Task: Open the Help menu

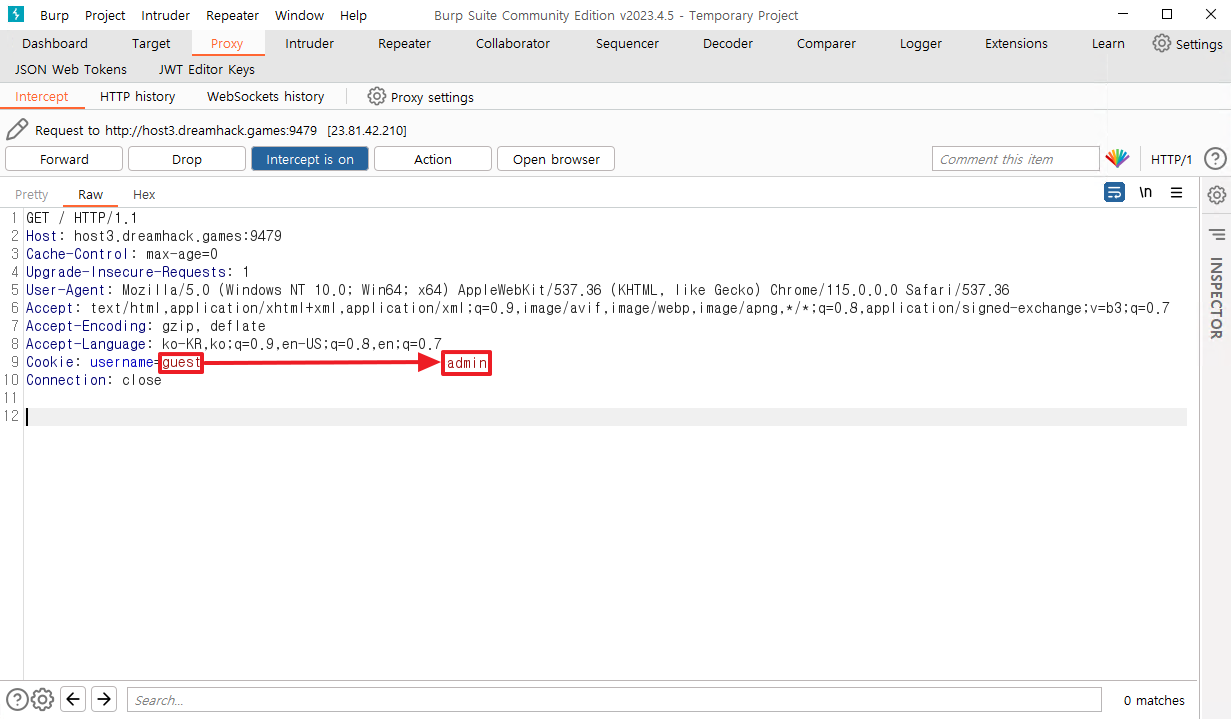Action: point(353,15)
